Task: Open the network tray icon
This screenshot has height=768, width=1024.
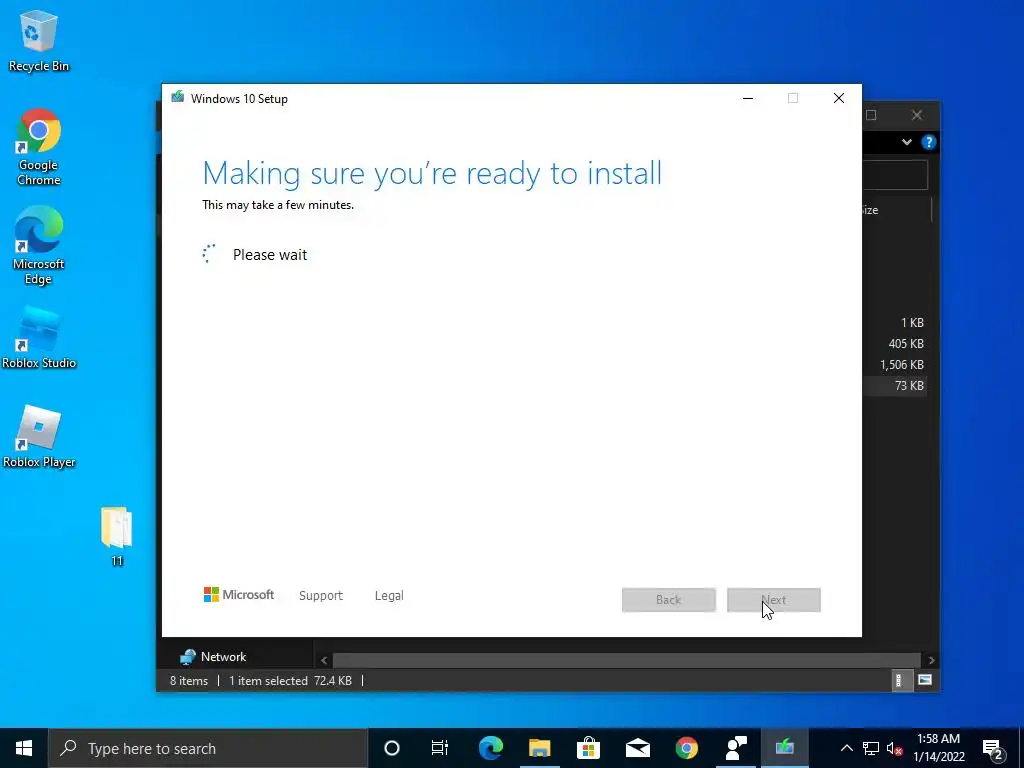Action: click(x=871, y=748)
